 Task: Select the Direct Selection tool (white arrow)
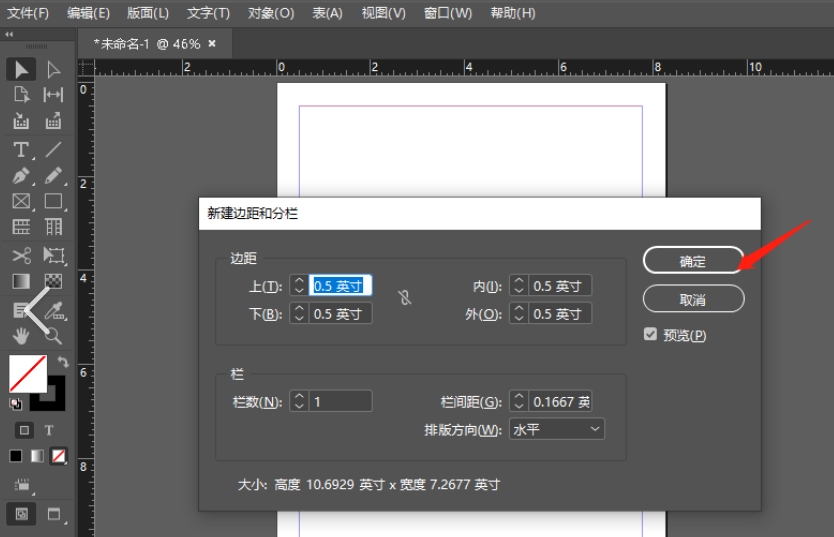tap(53, 70)
